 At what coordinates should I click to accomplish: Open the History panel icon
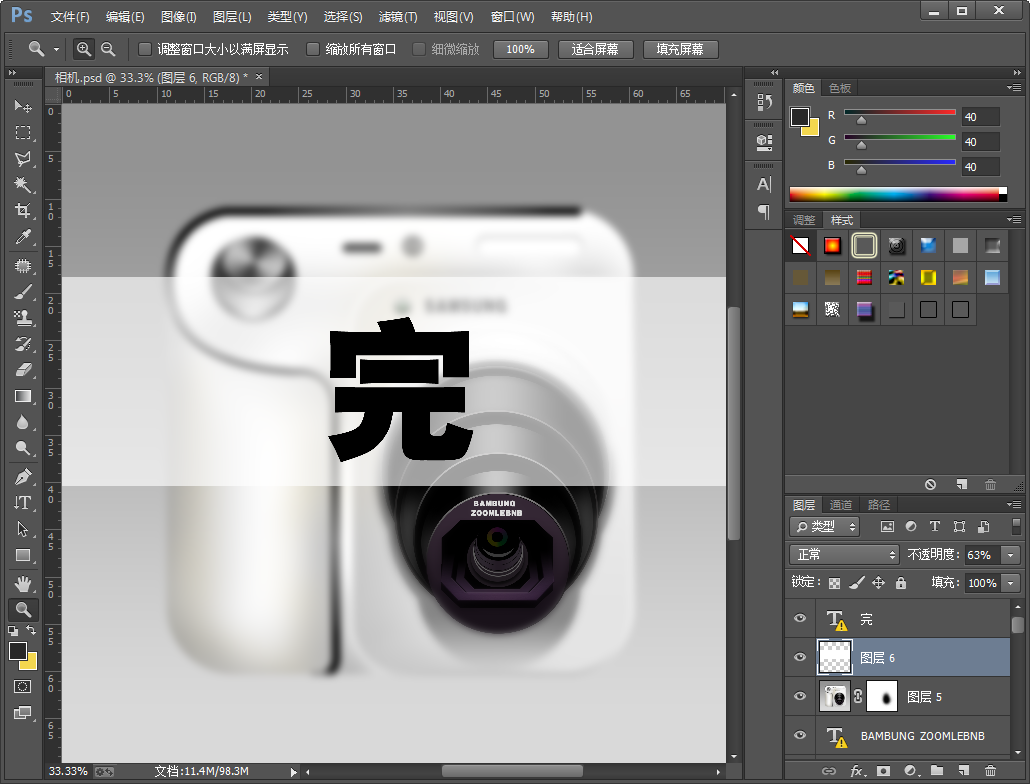click(x=763, y=102)
